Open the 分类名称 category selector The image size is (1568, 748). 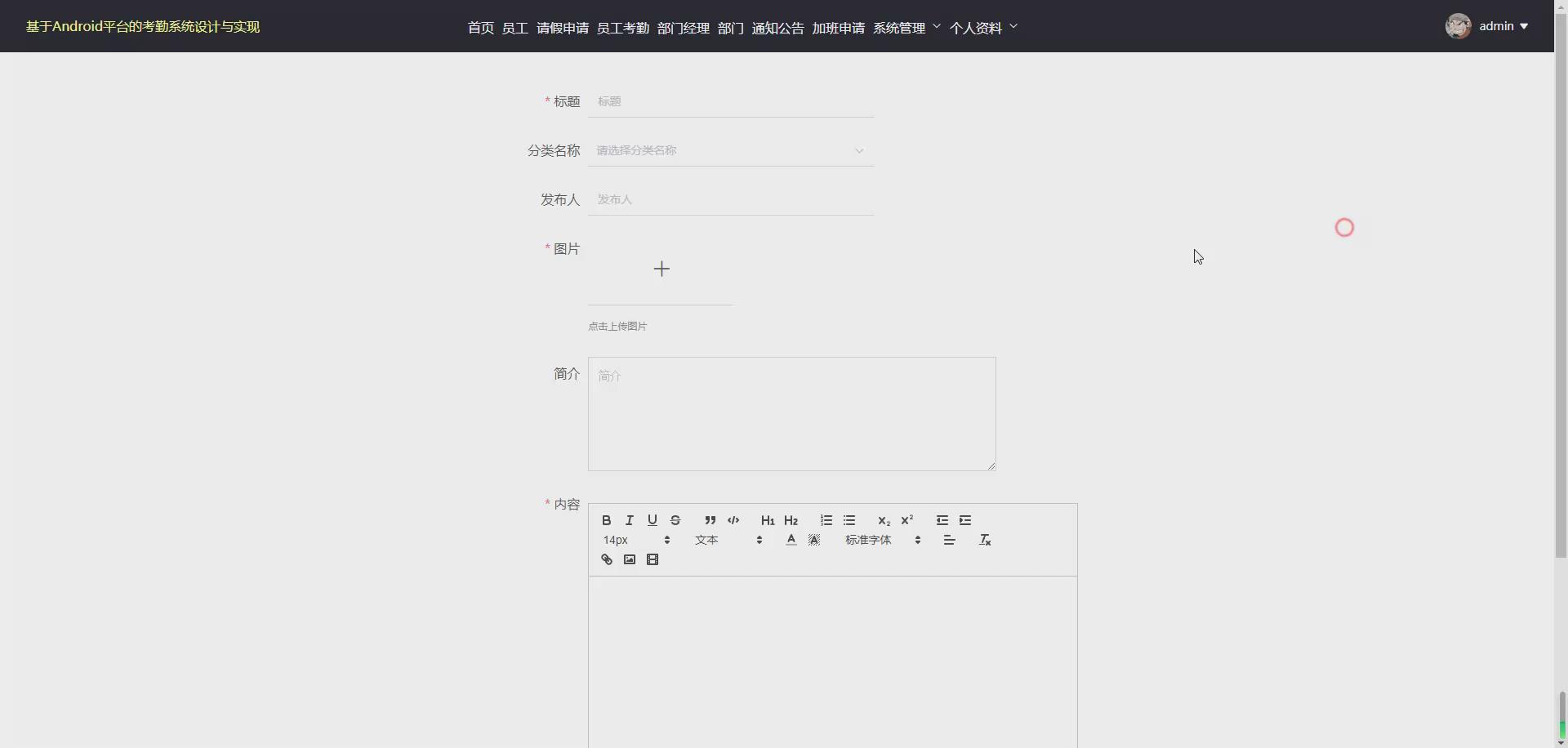(x=730, y=150)
